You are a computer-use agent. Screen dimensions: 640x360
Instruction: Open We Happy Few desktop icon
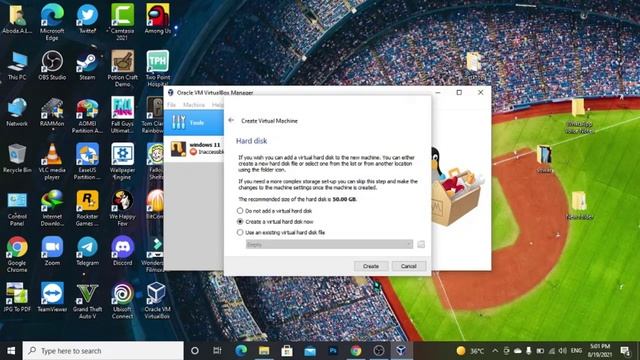[x=122, y=209]
